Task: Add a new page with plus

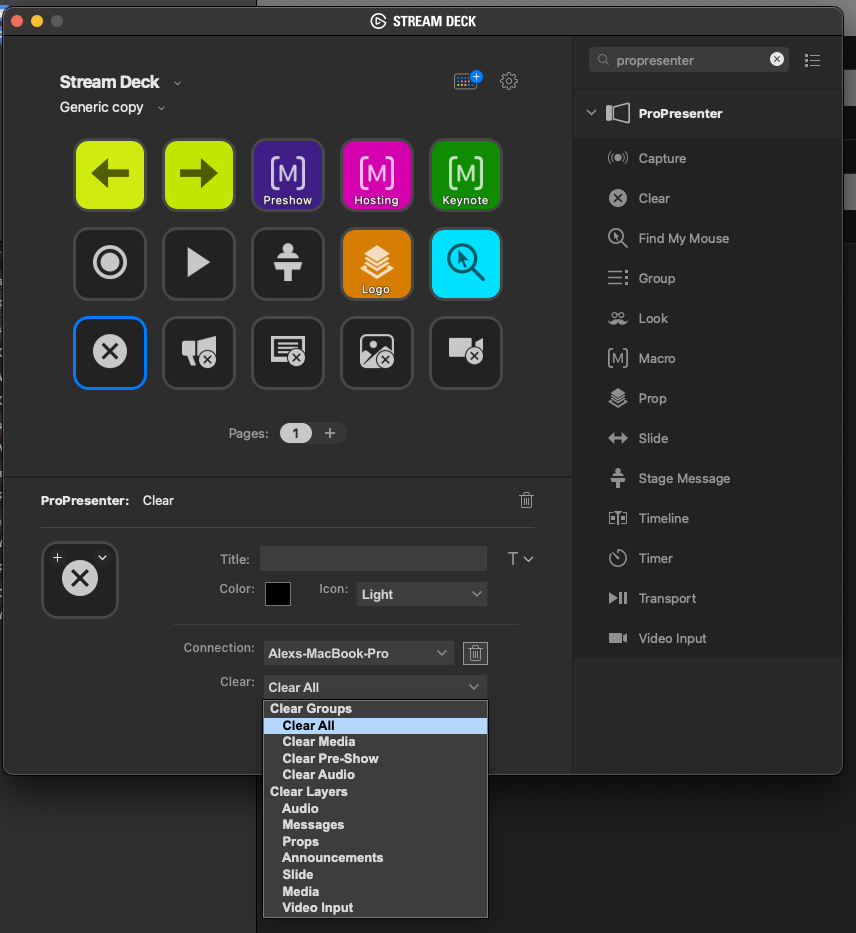Action: [x=330, y=433]
